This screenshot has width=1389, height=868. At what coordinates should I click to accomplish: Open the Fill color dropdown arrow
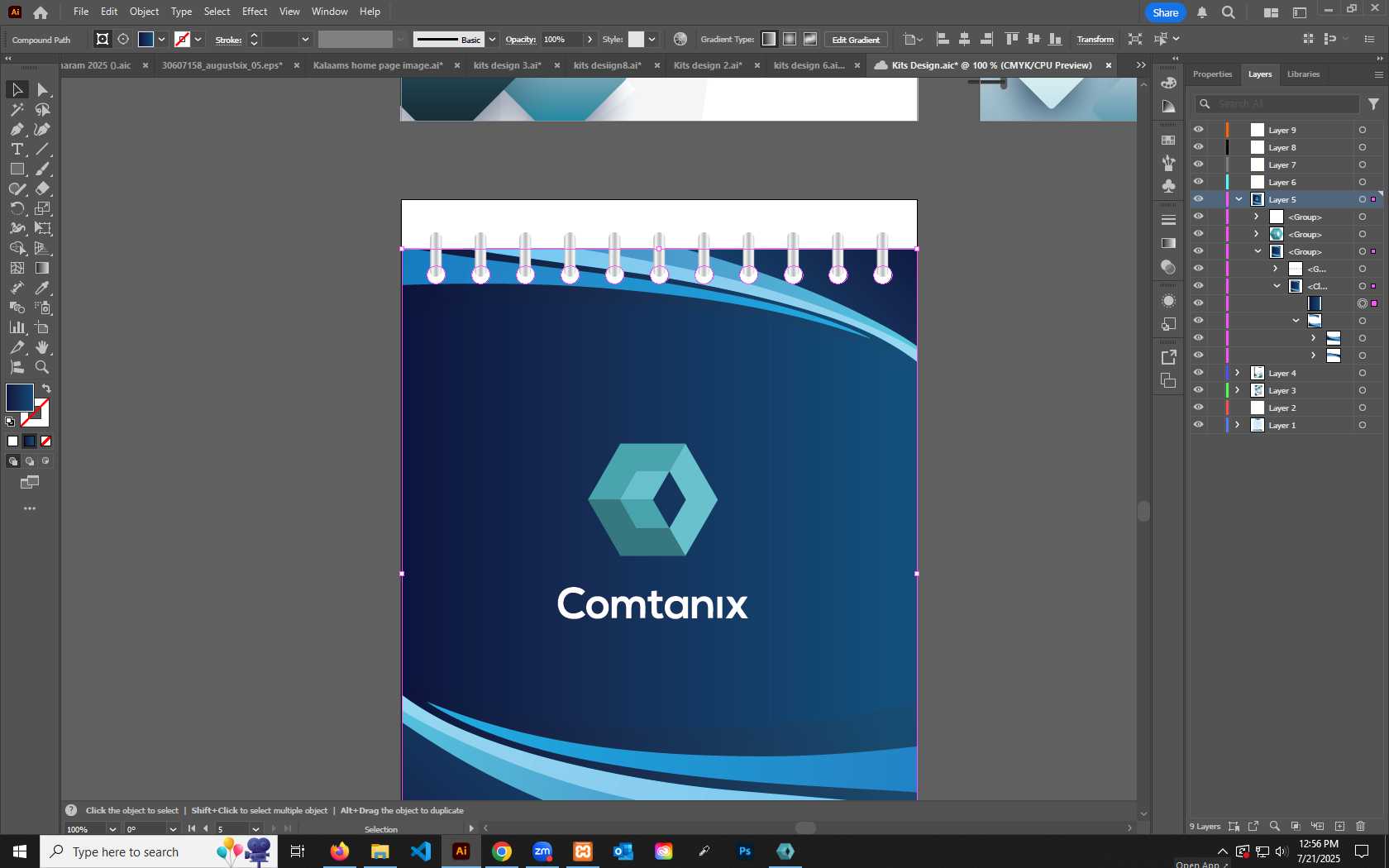tap(162, 39)
